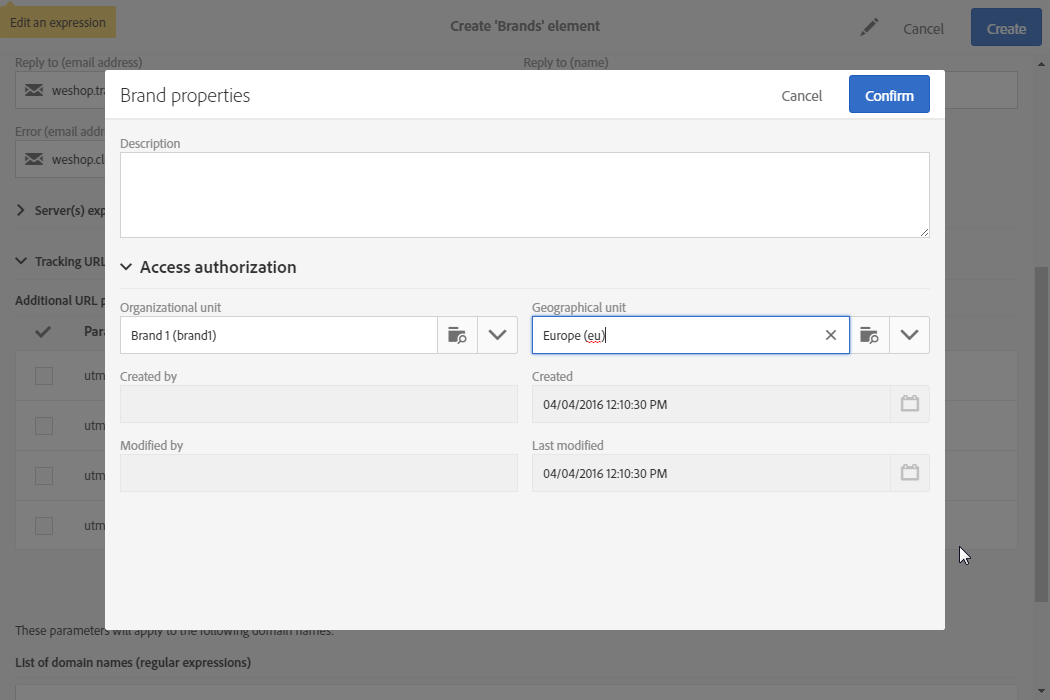Click the envelope icon in Reply to field
This screenshot has width=1050, height=700.
(34, 90)
